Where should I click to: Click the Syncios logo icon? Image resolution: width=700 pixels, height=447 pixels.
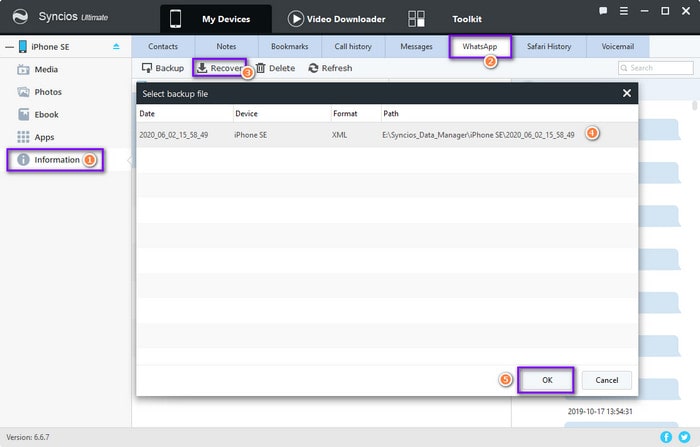pos(20,17)
